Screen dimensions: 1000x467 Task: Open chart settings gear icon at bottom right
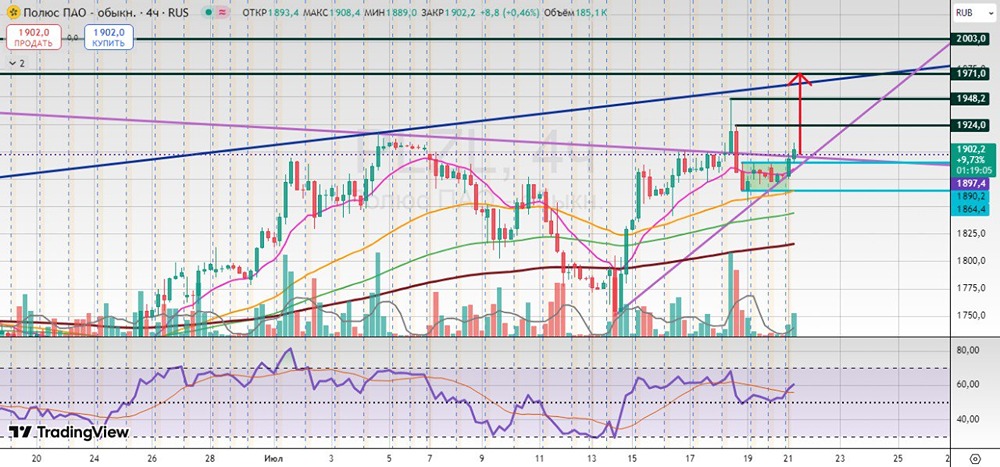974,459
